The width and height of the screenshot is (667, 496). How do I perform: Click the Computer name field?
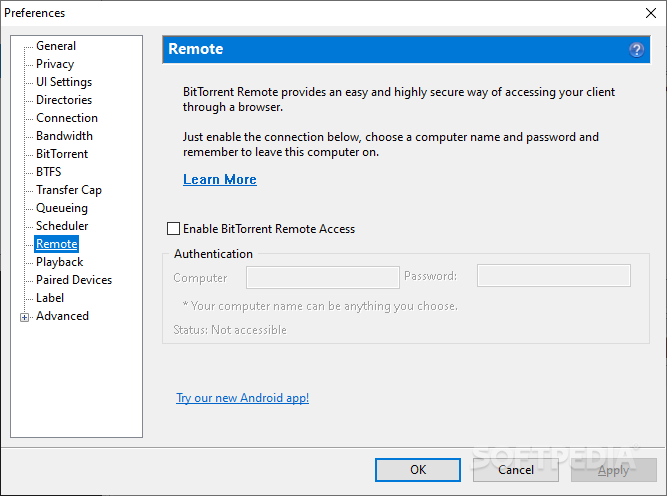tap(323, 277)
